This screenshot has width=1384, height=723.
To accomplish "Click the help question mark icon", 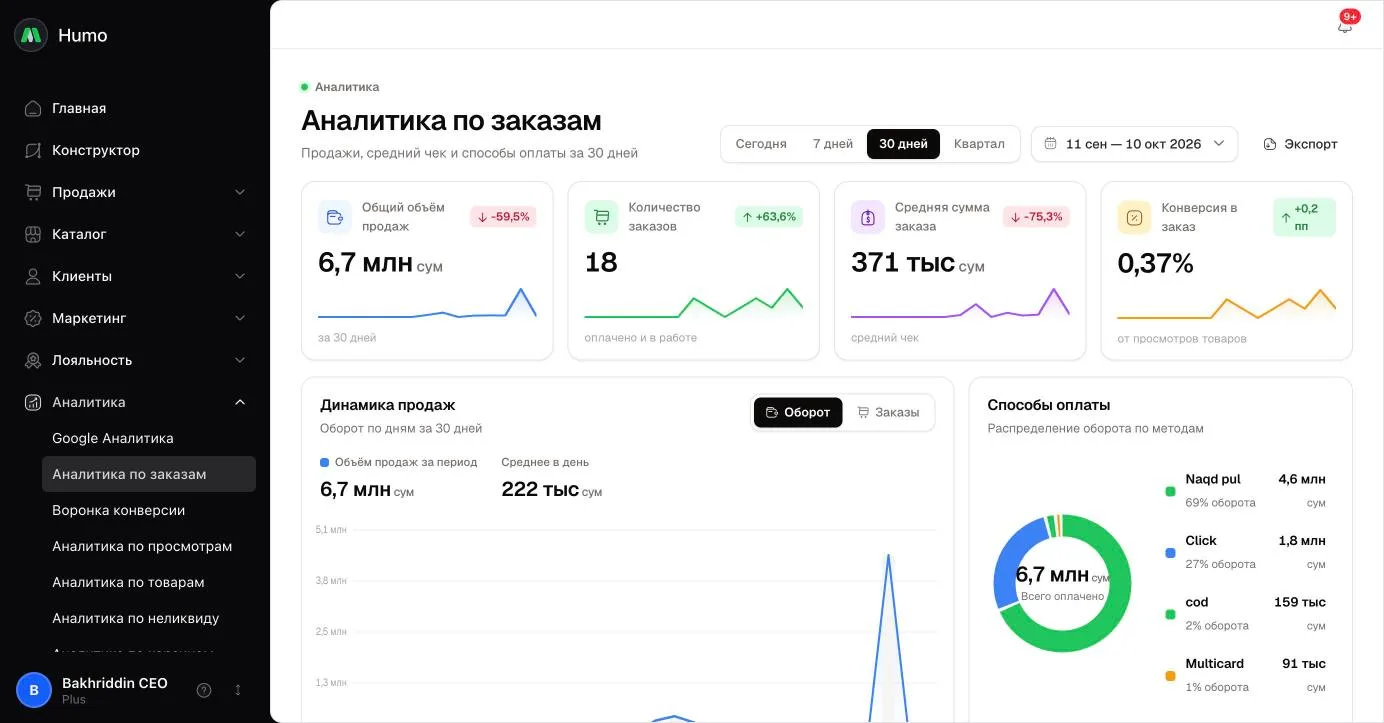I will [204, 690].
